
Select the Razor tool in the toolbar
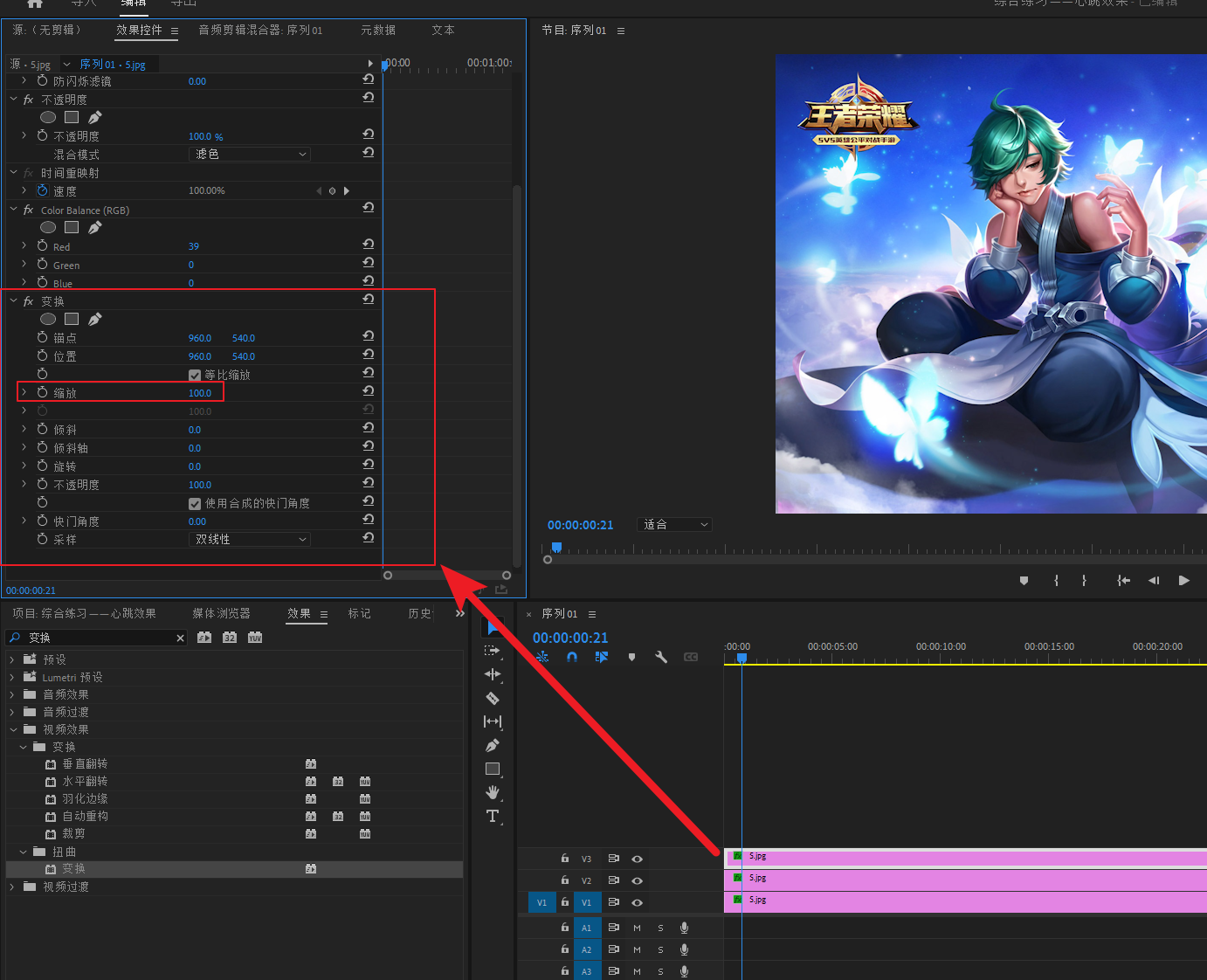coord(493,698)
